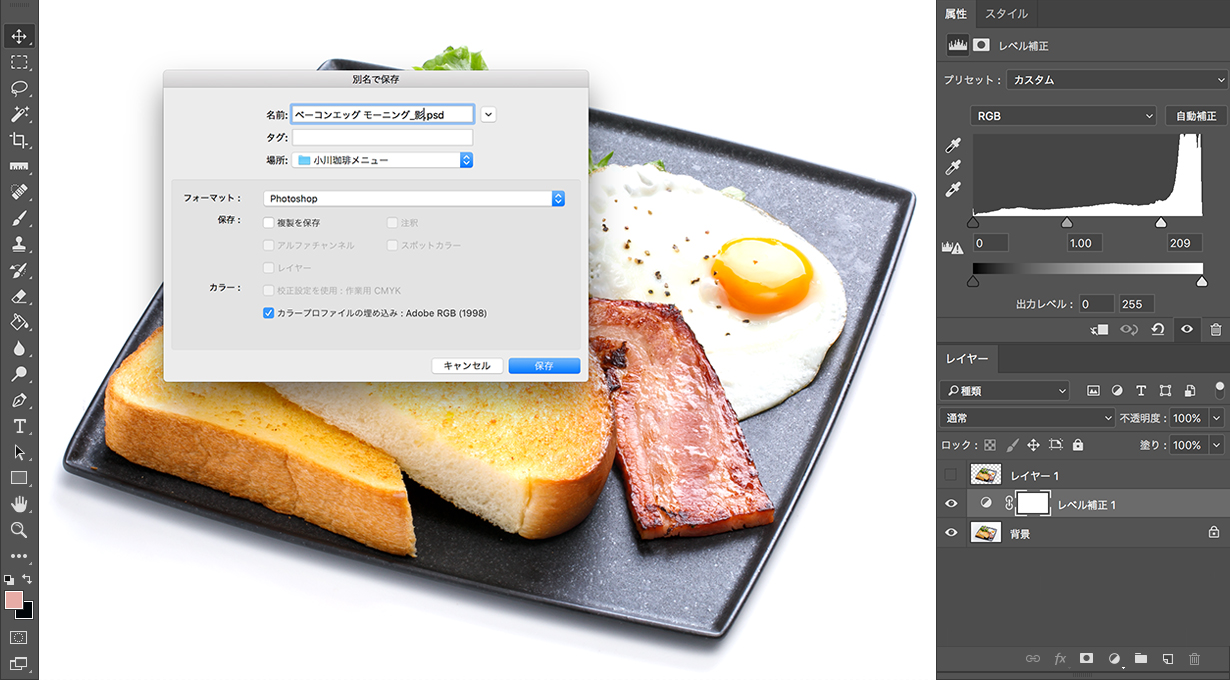Click the foreground color swatch
1230x680 pixels.
click(14, 600)
